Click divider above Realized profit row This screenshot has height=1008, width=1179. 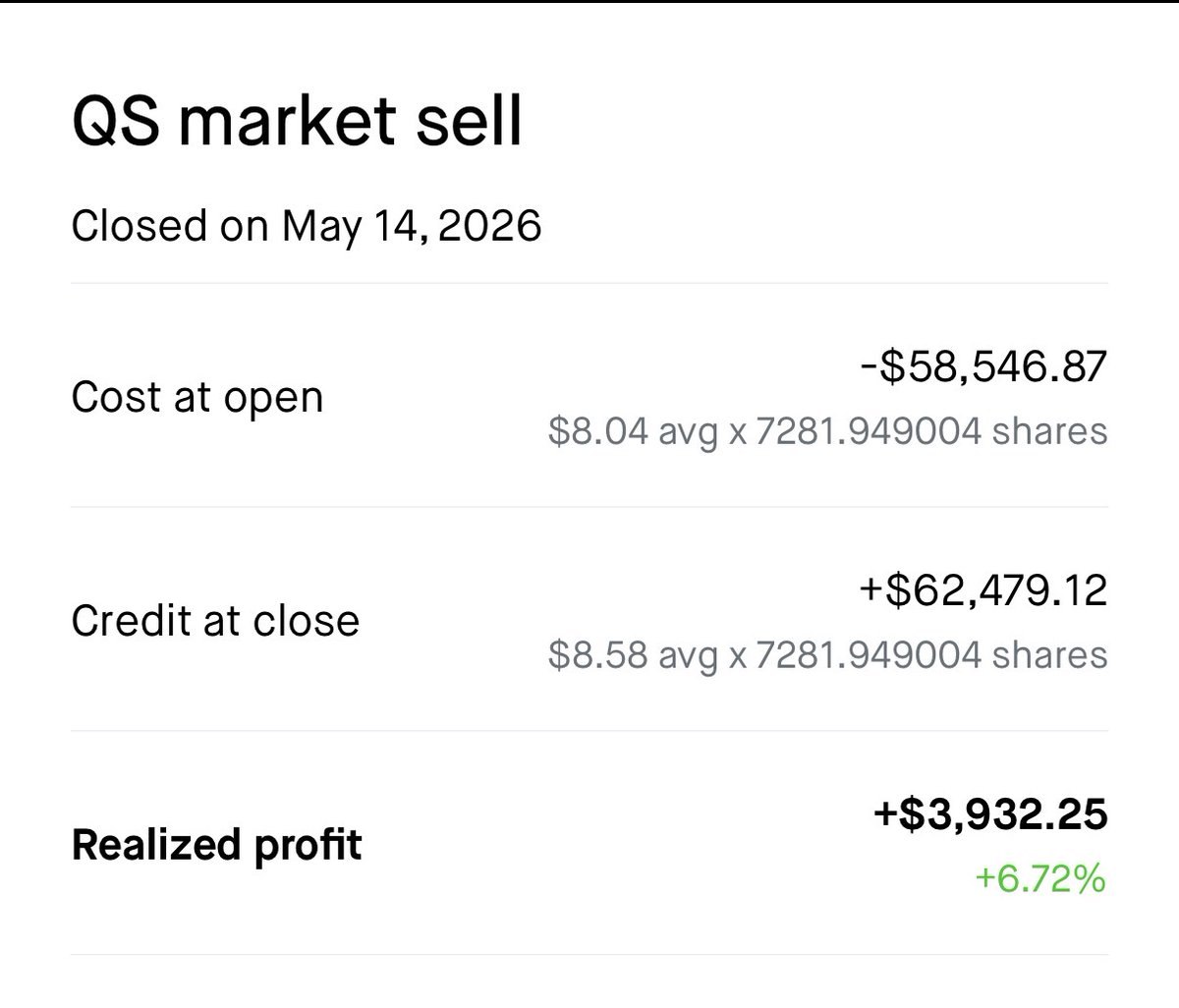(589, 731)
